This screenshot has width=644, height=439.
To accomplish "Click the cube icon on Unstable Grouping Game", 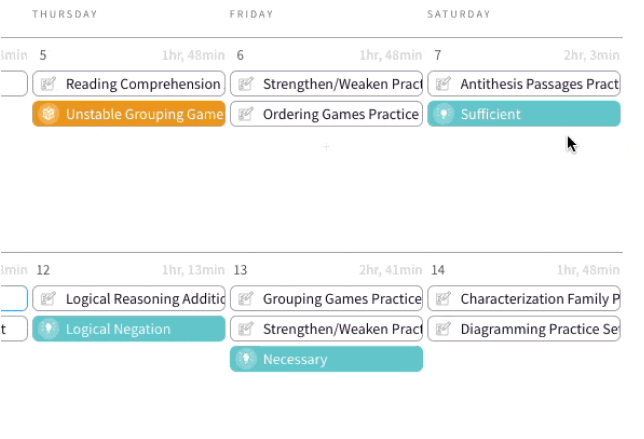I will click(48, 114).
